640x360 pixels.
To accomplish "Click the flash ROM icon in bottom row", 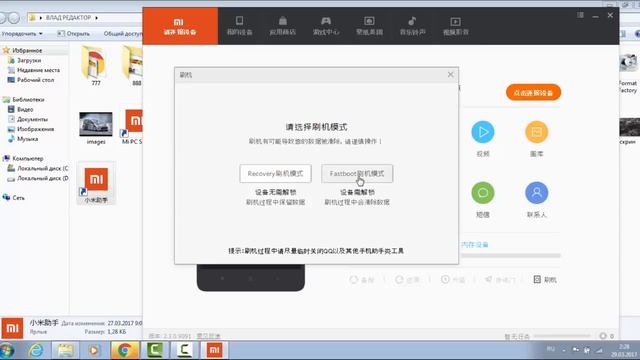I will pyautogui.click(x=545, y=280).
